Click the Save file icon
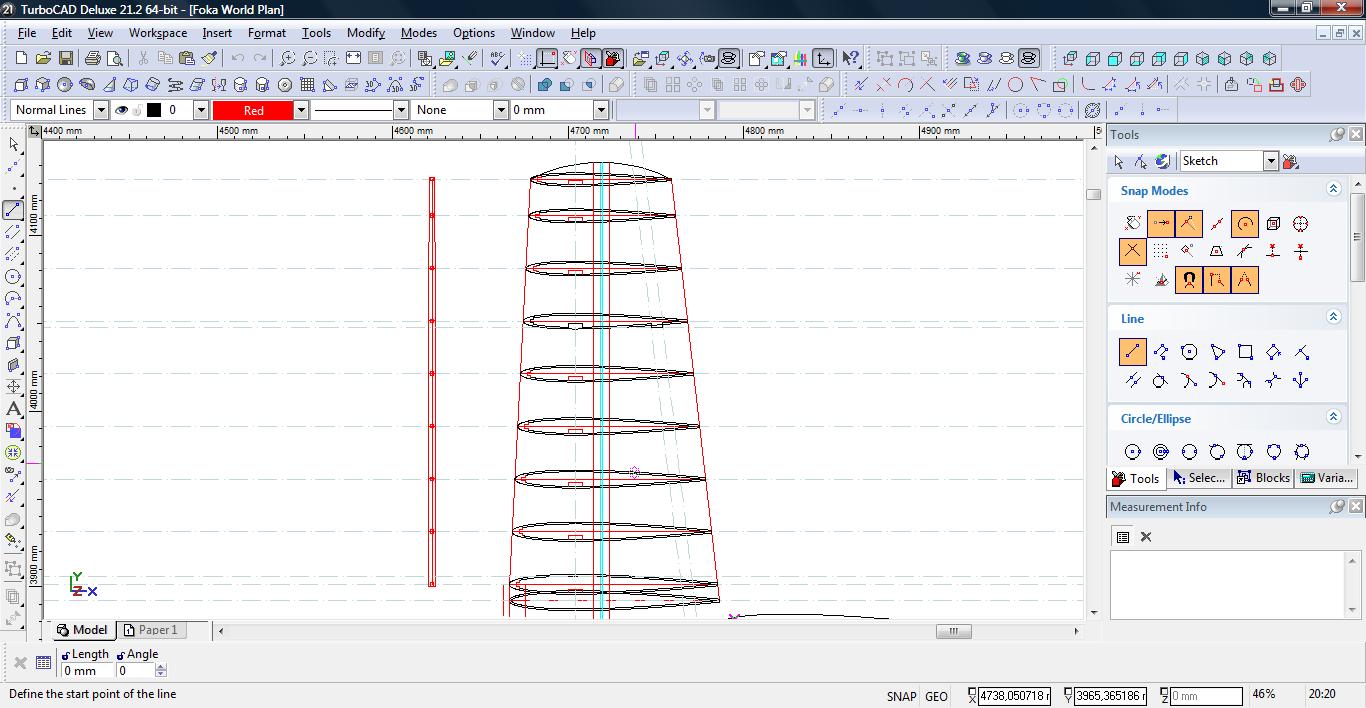Screen dimensions: 1366x708 (66, 59)
